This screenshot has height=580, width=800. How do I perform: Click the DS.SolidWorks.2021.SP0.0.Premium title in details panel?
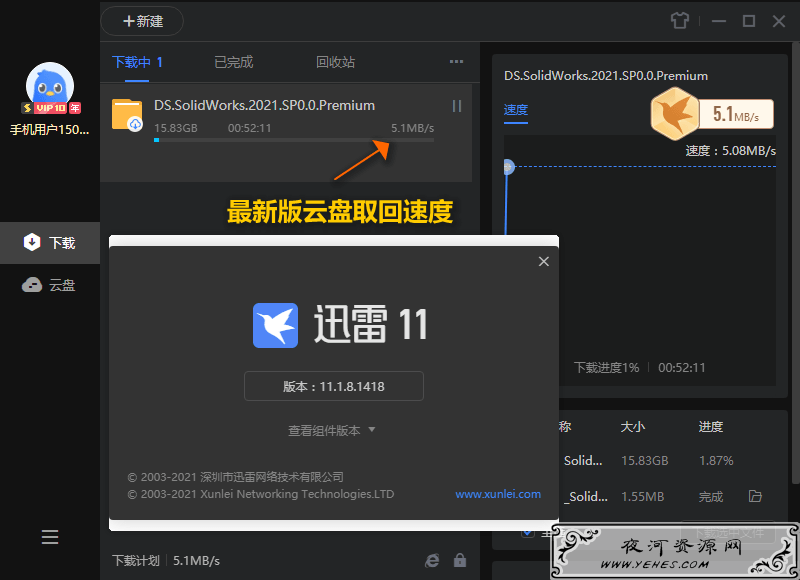tap(606, 75)
